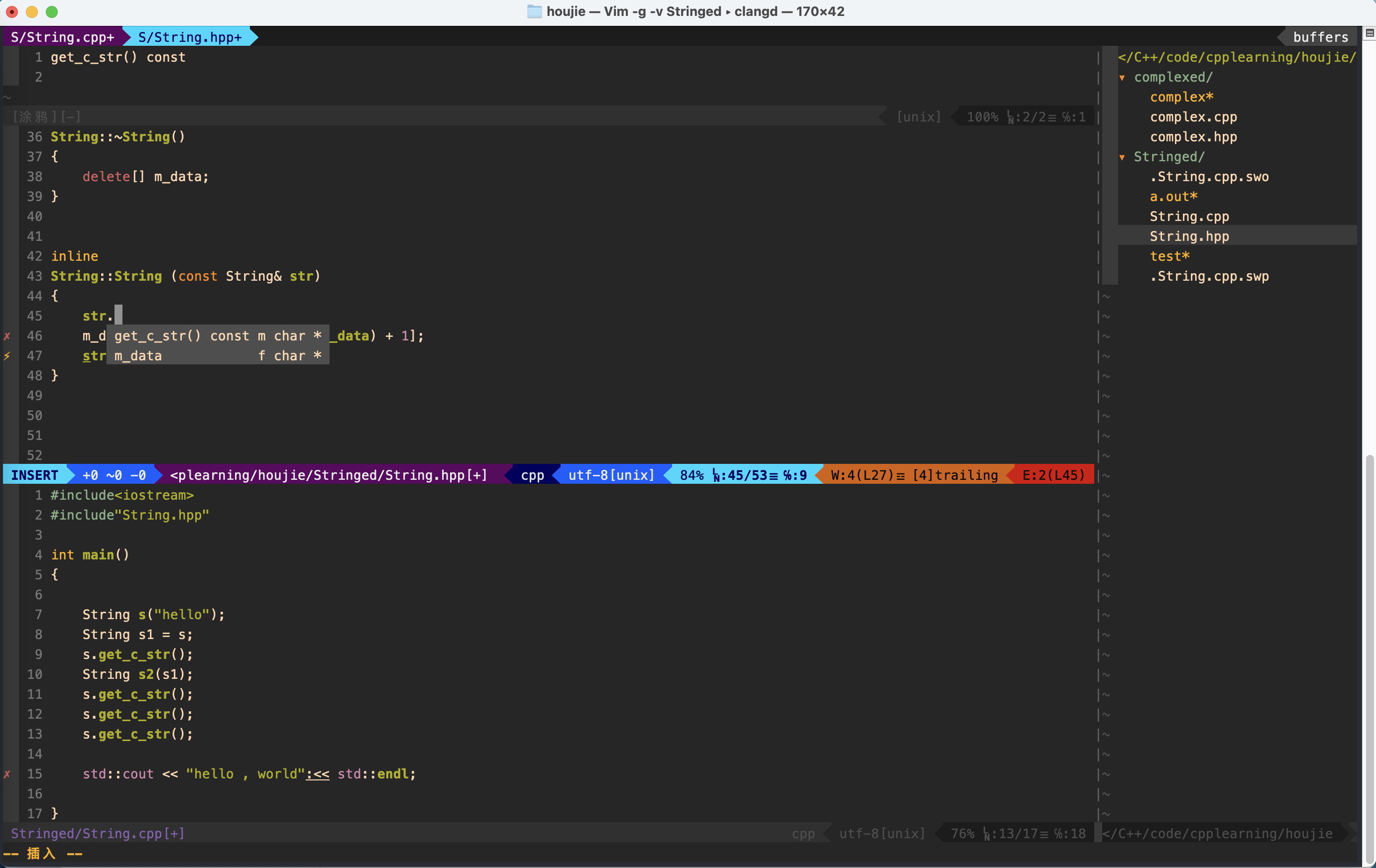Click the error X sign on line 46

click(x=7, y=336)
